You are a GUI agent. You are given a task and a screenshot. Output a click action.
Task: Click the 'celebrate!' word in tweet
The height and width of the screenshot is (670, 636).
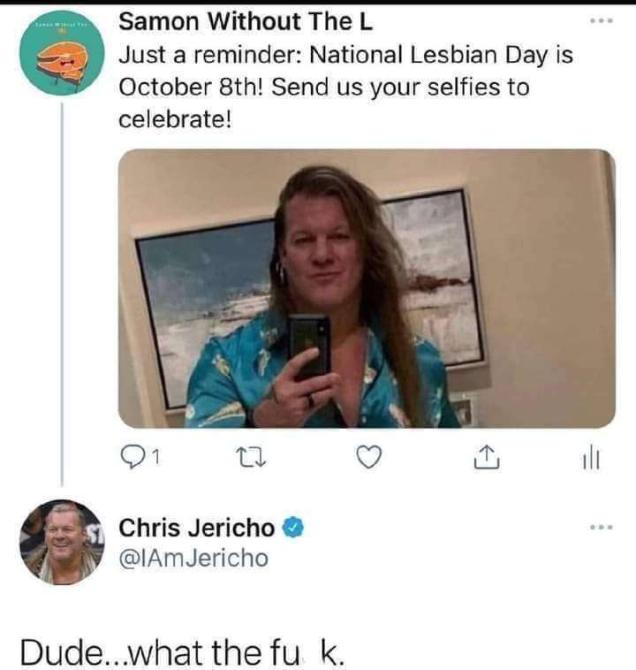pos(175,119)
